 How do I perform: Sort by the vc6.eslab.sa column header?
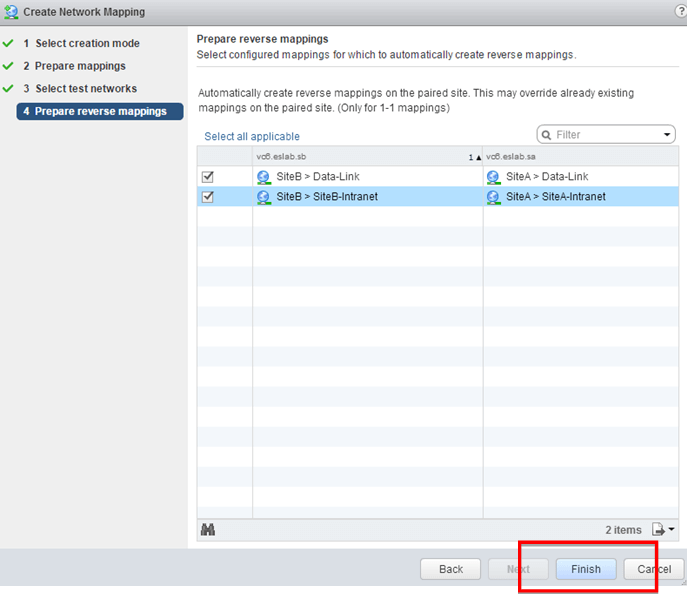(x=580, y=157)
